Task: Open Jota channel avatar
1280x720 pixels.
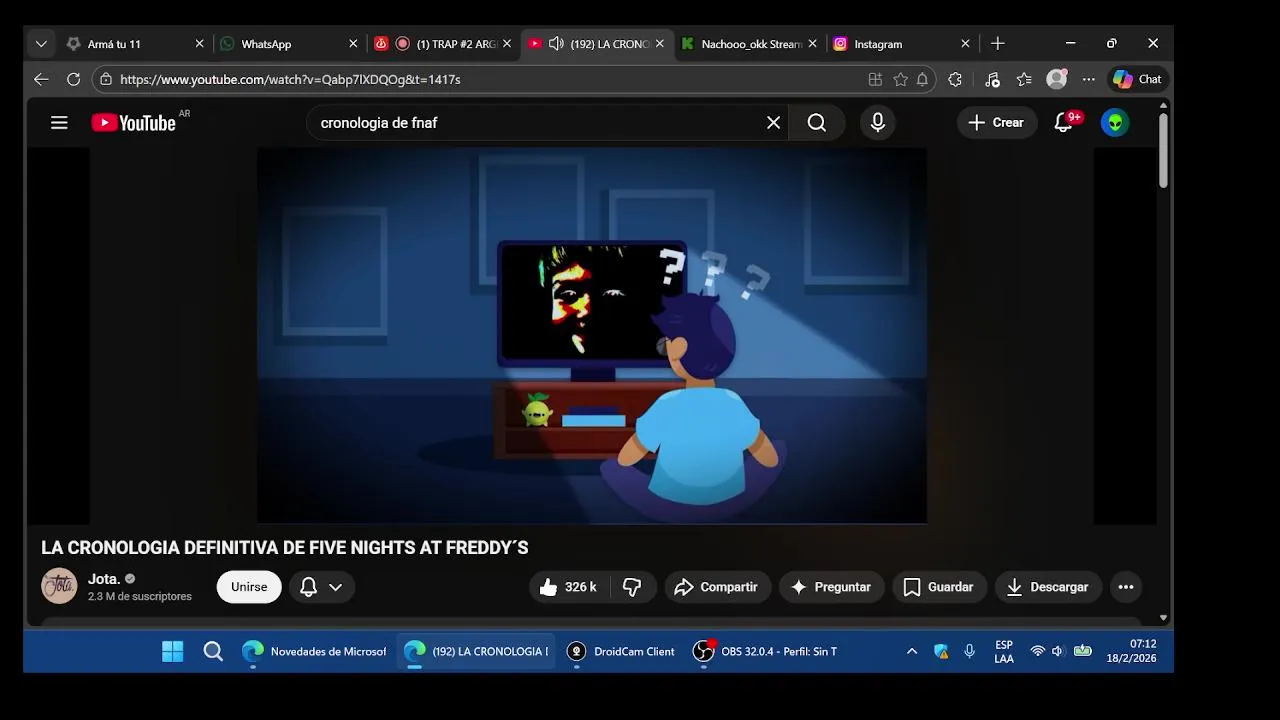Action: pyautogui.click(x=59, y=586)
